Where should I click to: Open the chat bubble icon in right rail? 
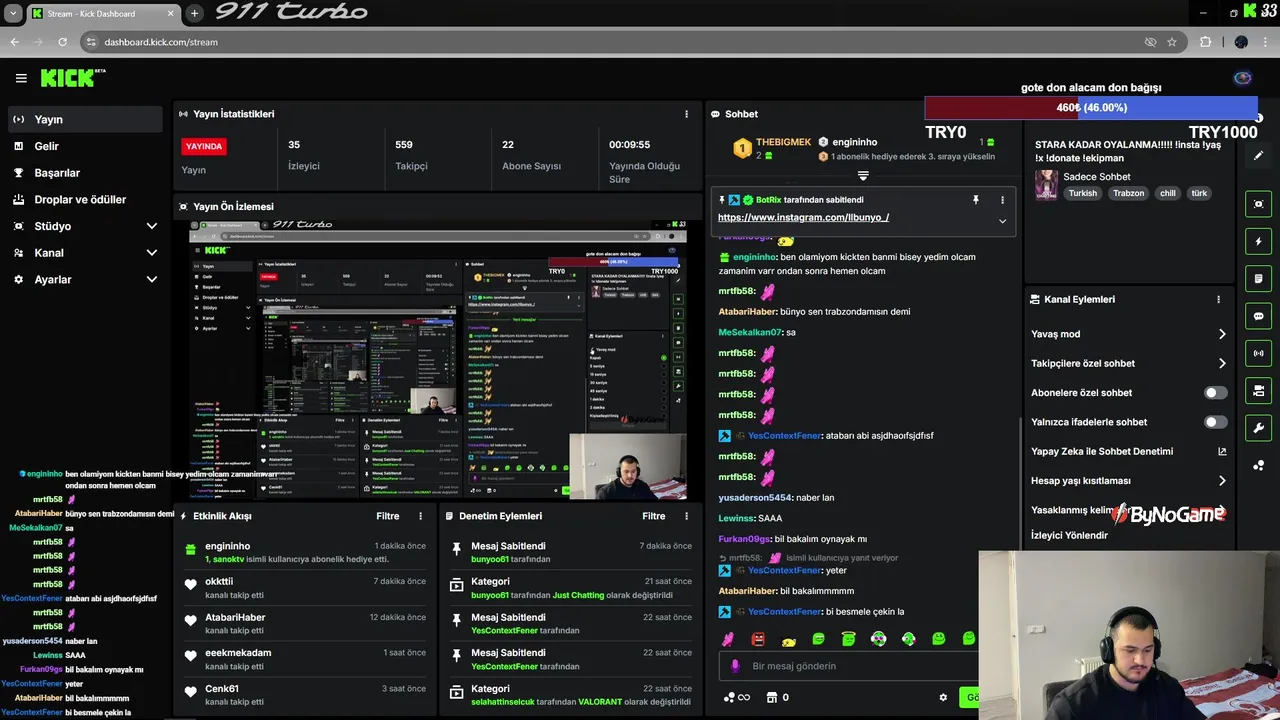tap(1258, 316)
